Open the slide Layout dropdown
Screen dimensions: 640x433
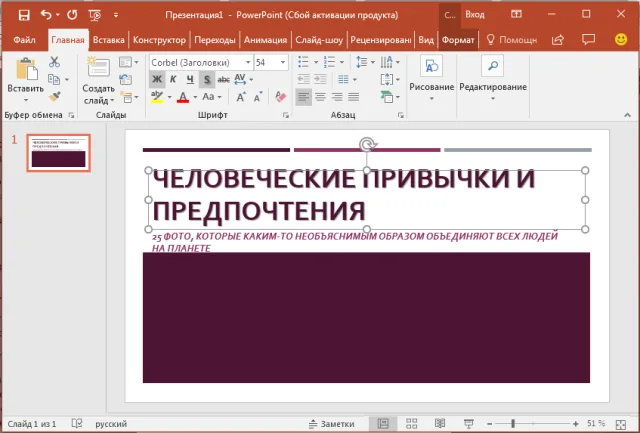pyautogui.click(x=129, y=62)
